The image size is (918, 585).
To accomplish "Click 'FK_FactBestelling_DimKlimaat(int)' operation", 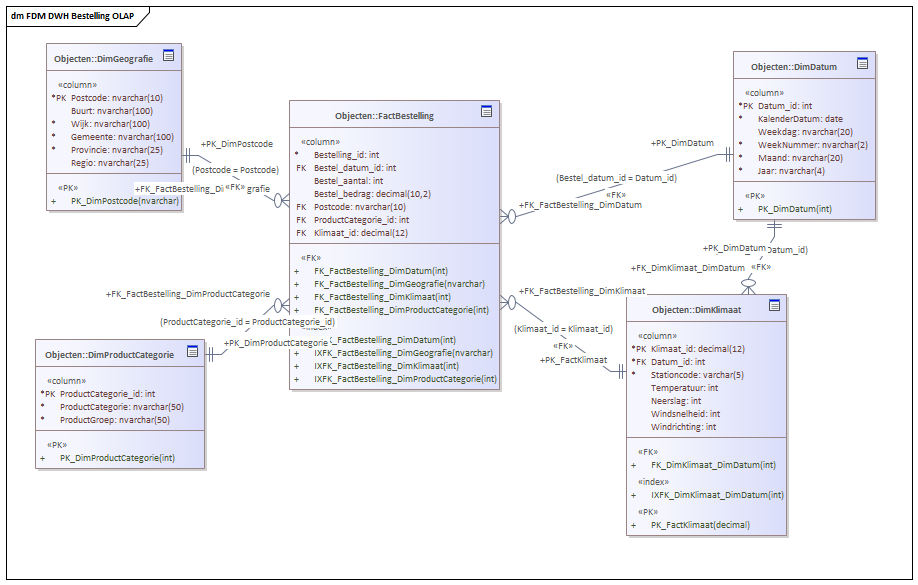I will tap(382, 297).
